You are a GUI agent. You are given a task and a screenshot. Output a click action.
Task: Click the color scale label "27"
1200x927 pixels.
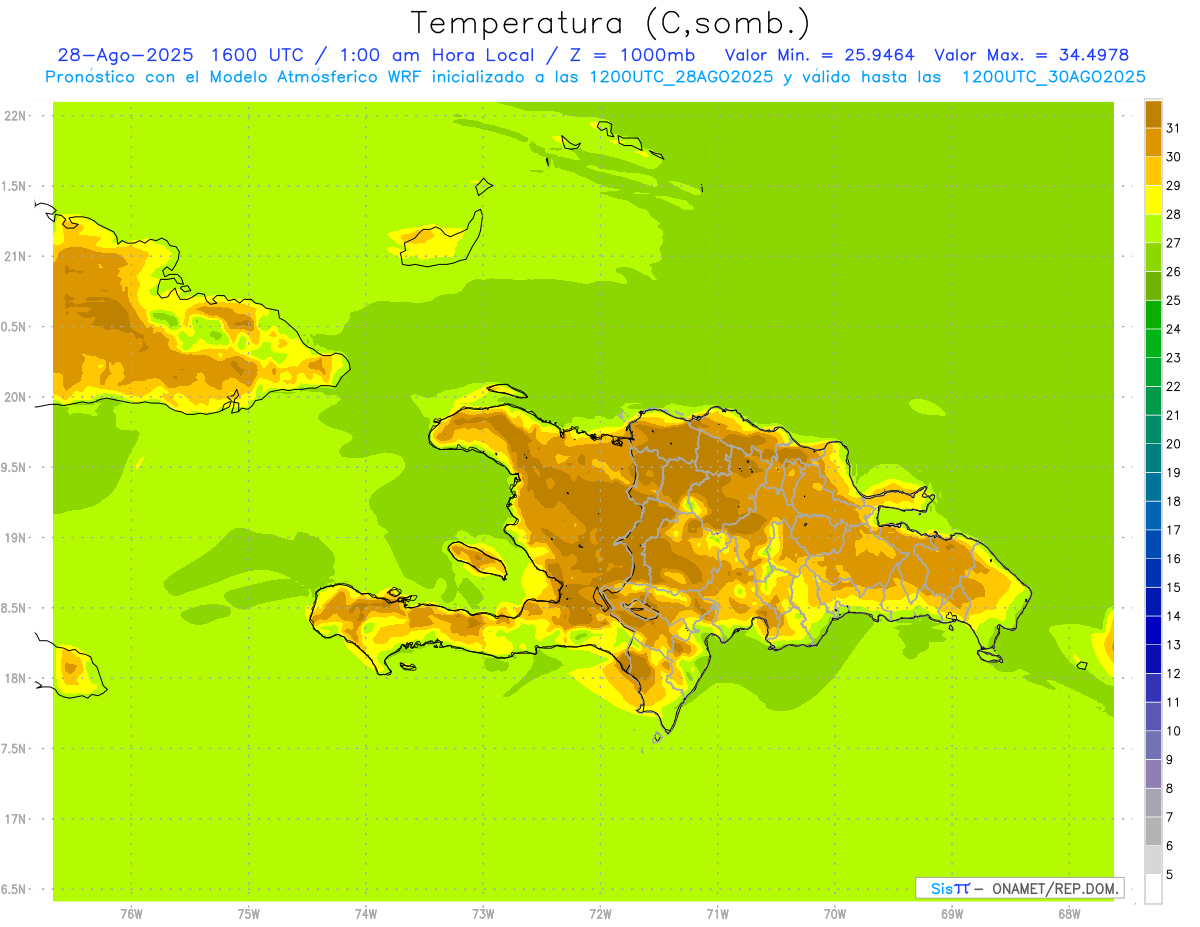1174,243
